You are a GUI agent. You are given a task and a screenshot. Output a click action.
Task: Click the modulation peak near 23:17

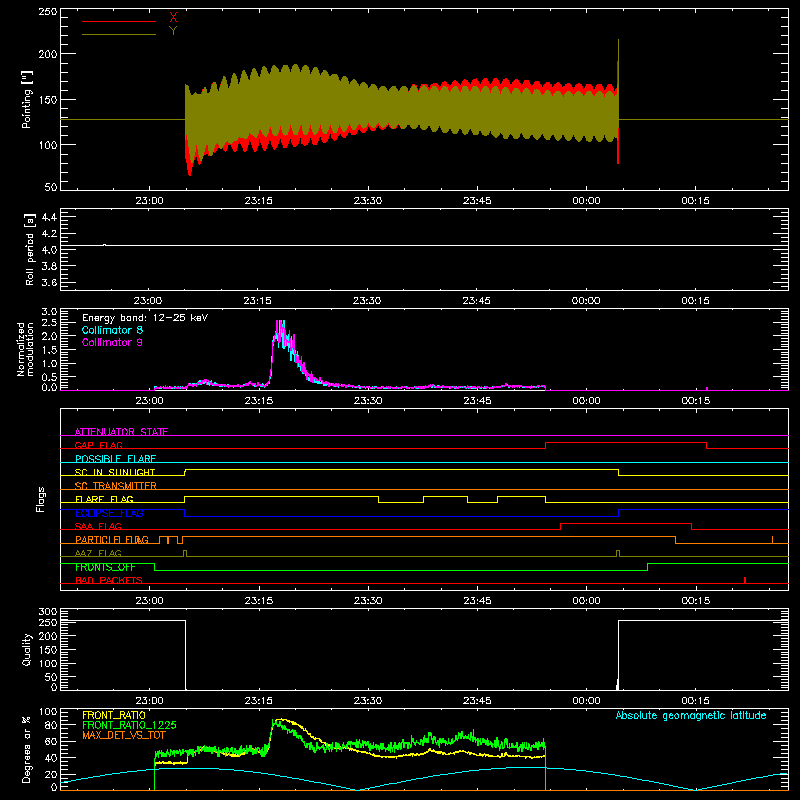[x=281, y=332]
